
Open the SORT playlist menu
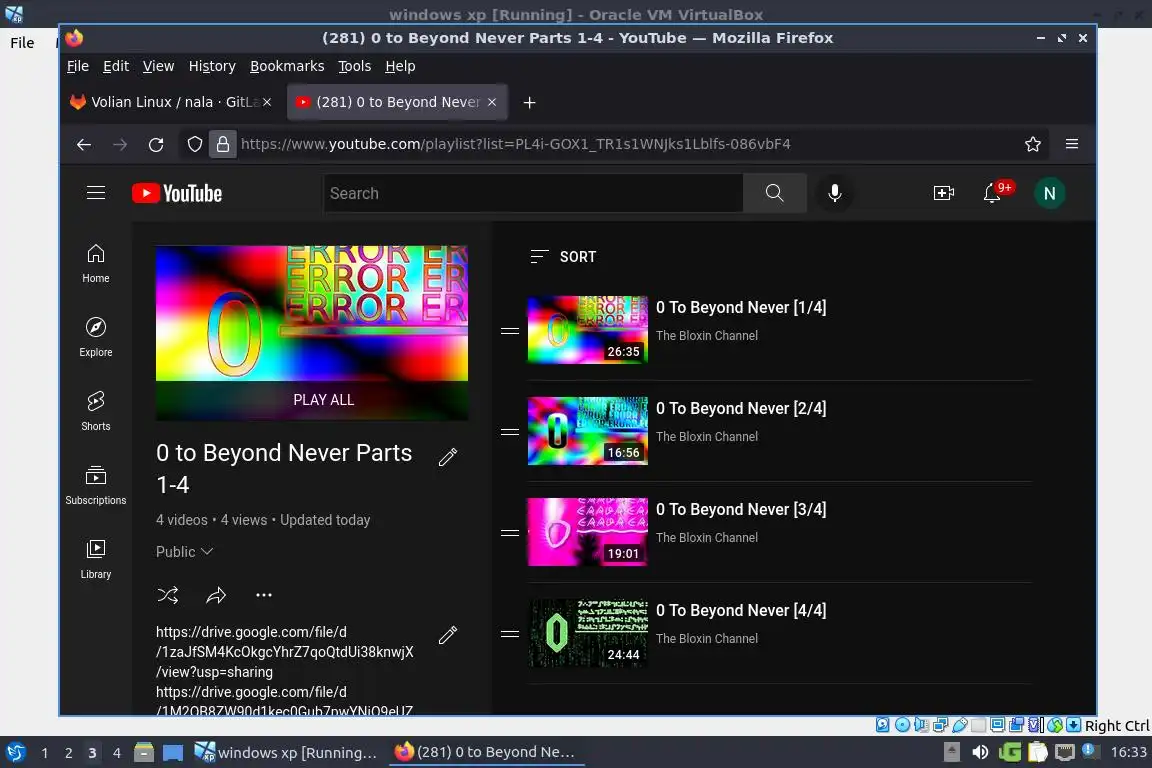(x=563, y=256)
